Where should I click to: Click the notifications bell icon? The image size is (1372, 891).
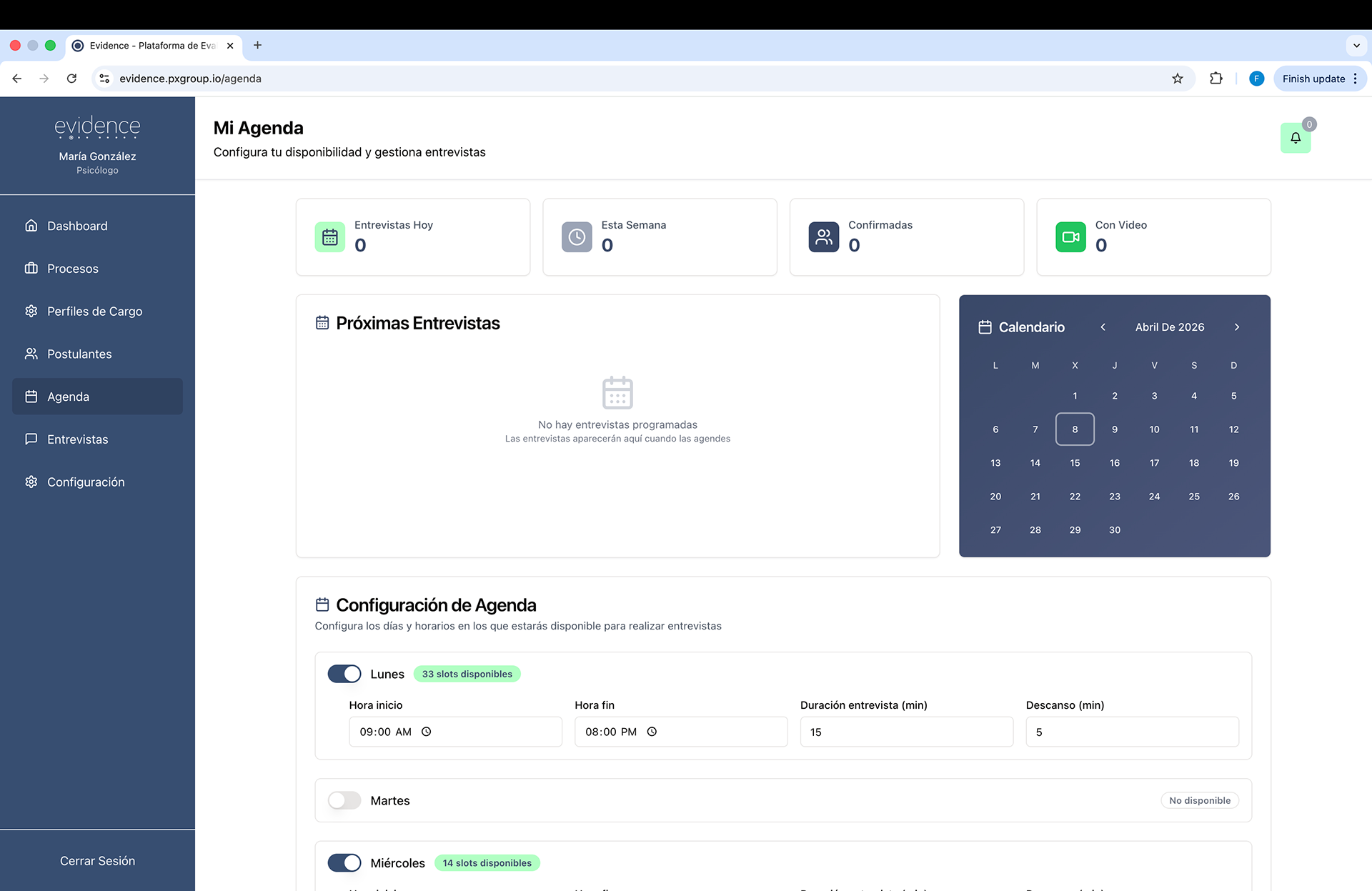(x=1295, y=138)
